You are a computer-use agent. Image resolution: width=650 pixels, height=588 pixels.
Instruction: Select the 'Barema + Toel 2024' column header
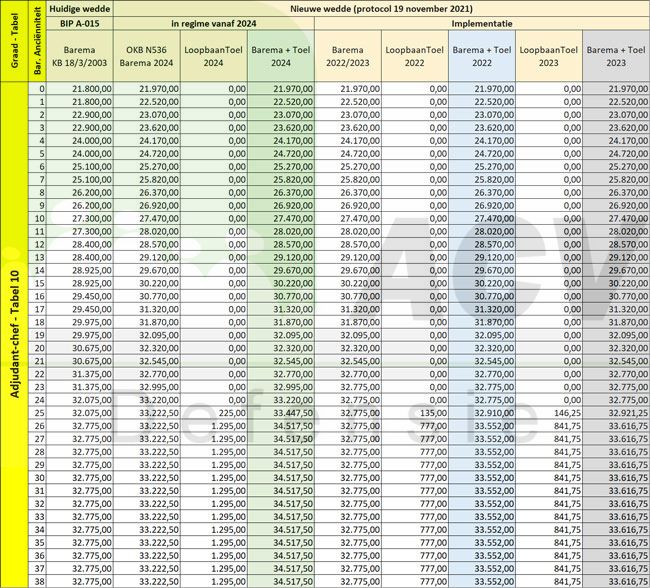point(281,56)
